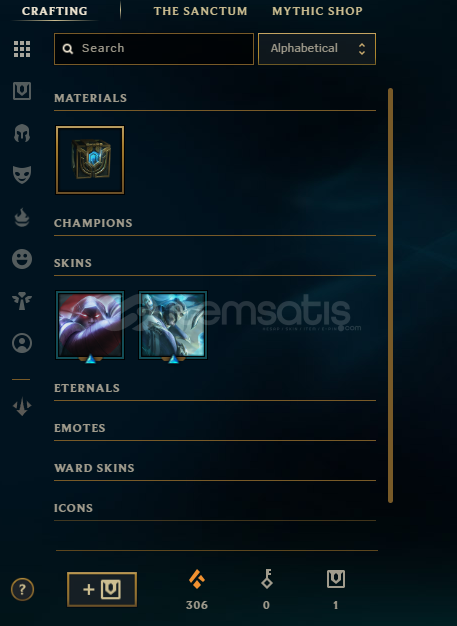Select the blue winter skin shard thumbnail
This screenshot has height=626, width=457.
point(173,325)
